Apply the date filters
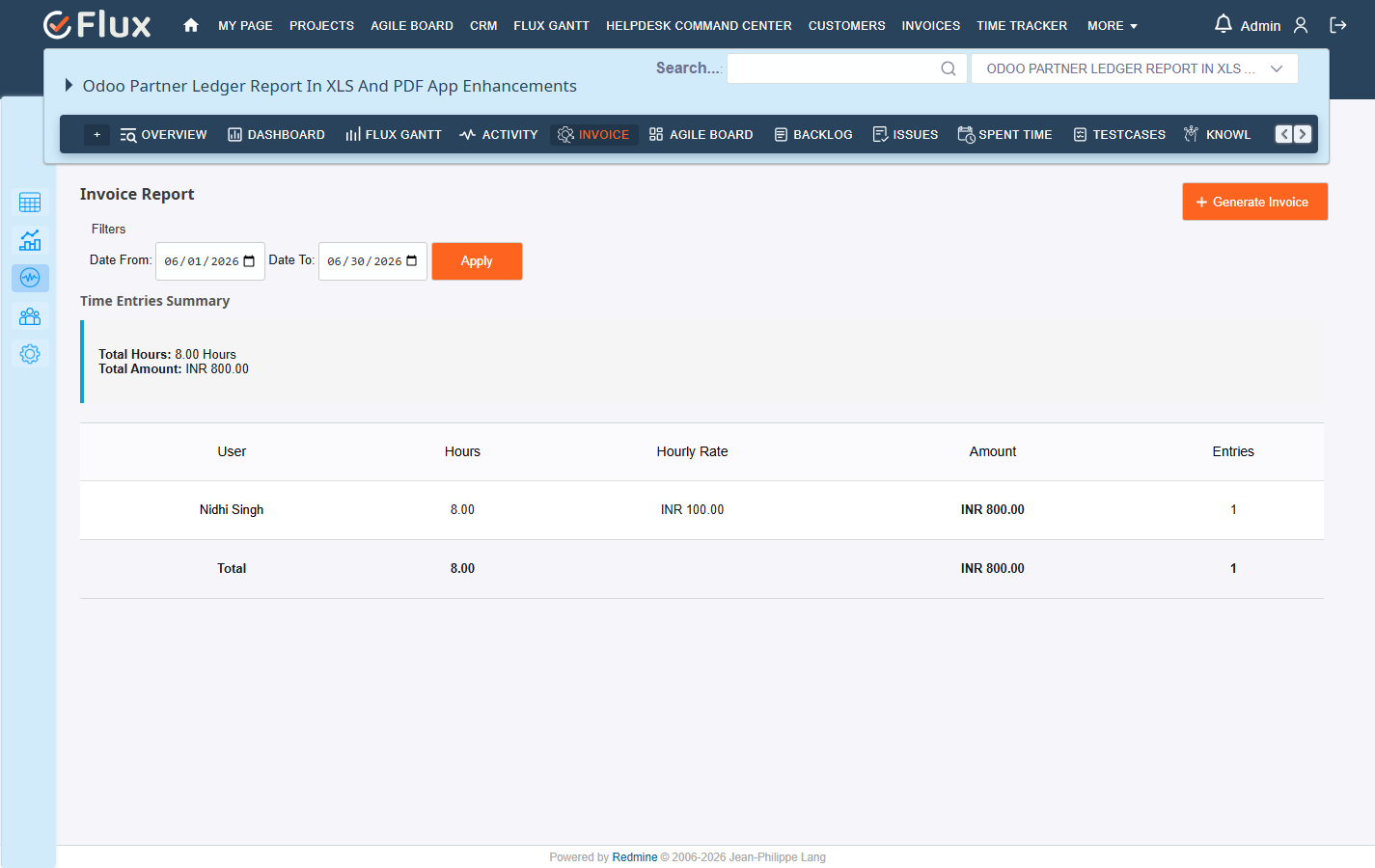 tap(477, 261)
